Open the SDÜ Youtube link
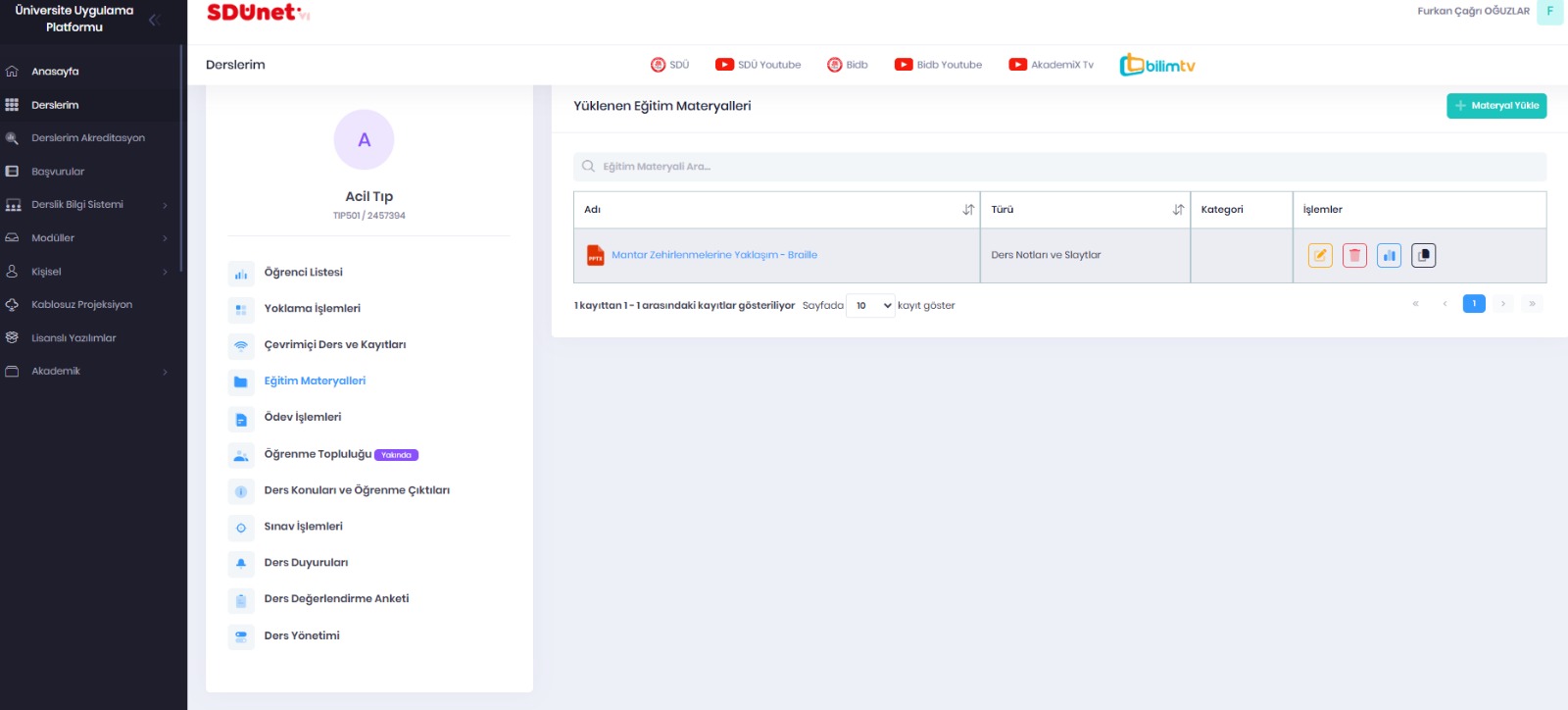Viewport: 1568px width, 710px height. click(758, 65)
